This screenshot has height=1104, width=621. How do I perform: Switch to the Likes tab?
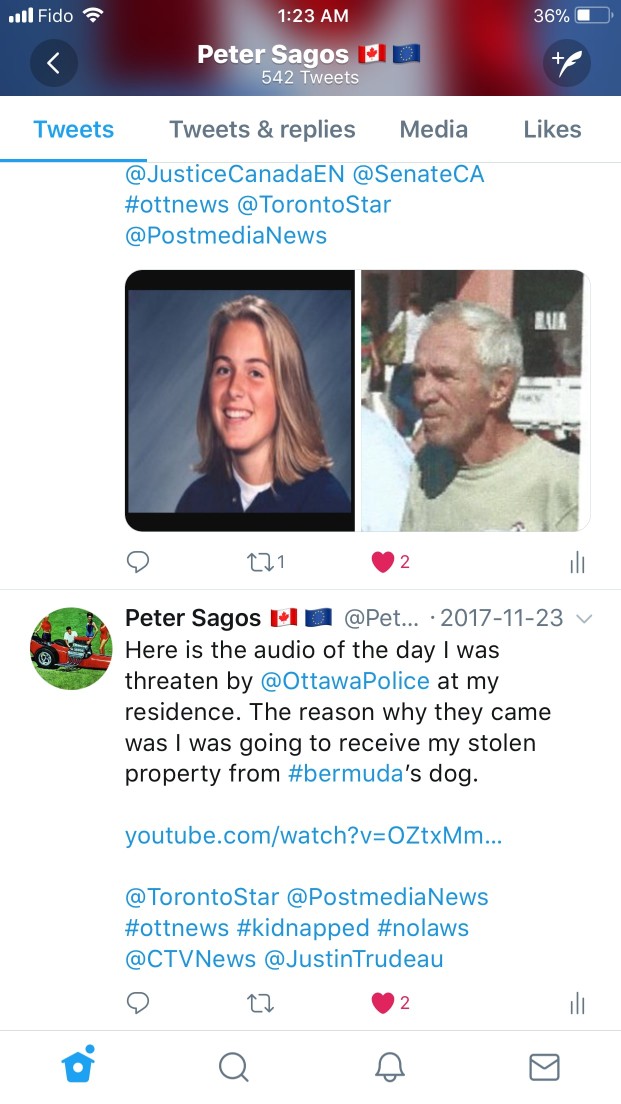click(553, 130)
